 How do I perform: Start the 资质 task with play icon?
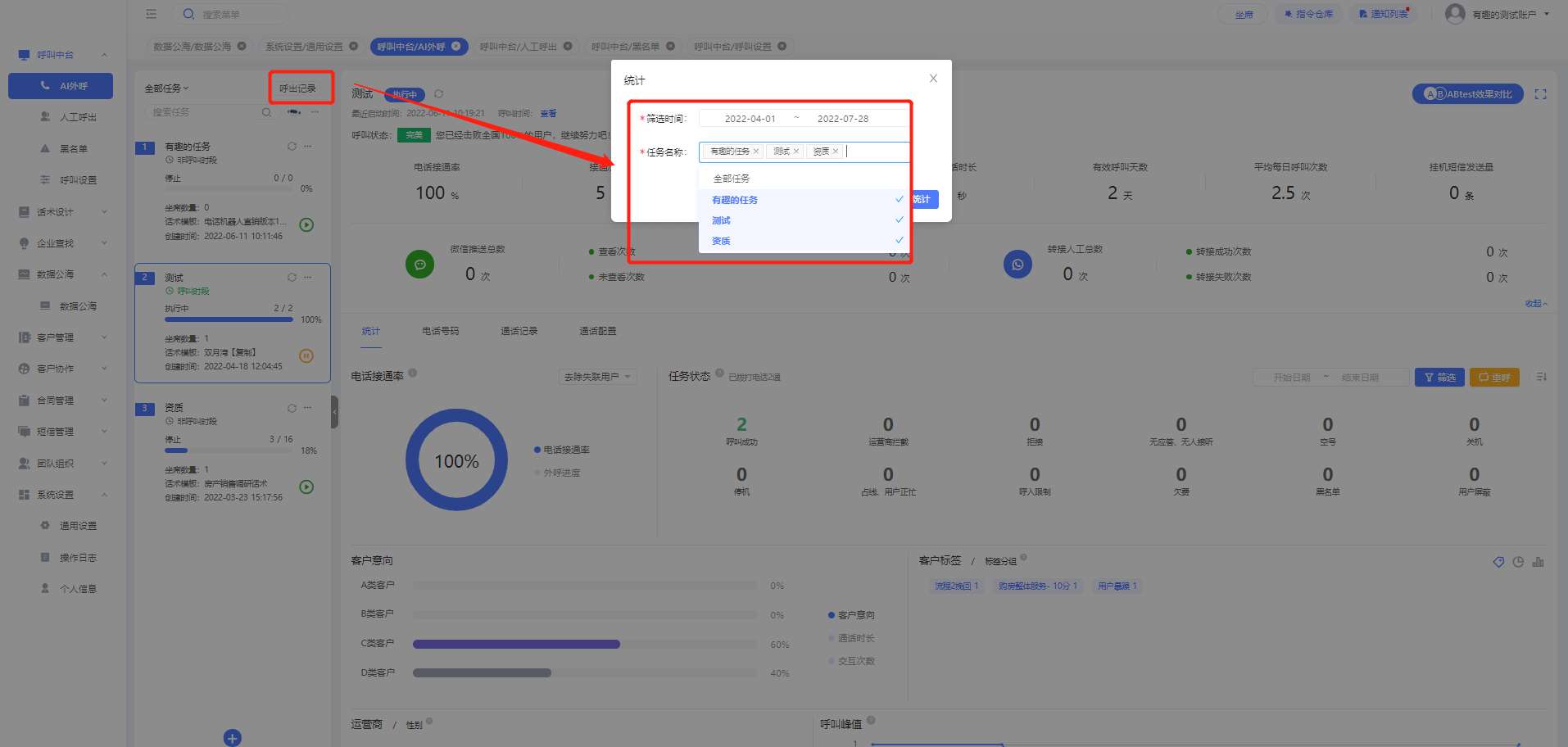tap(306, 487)
